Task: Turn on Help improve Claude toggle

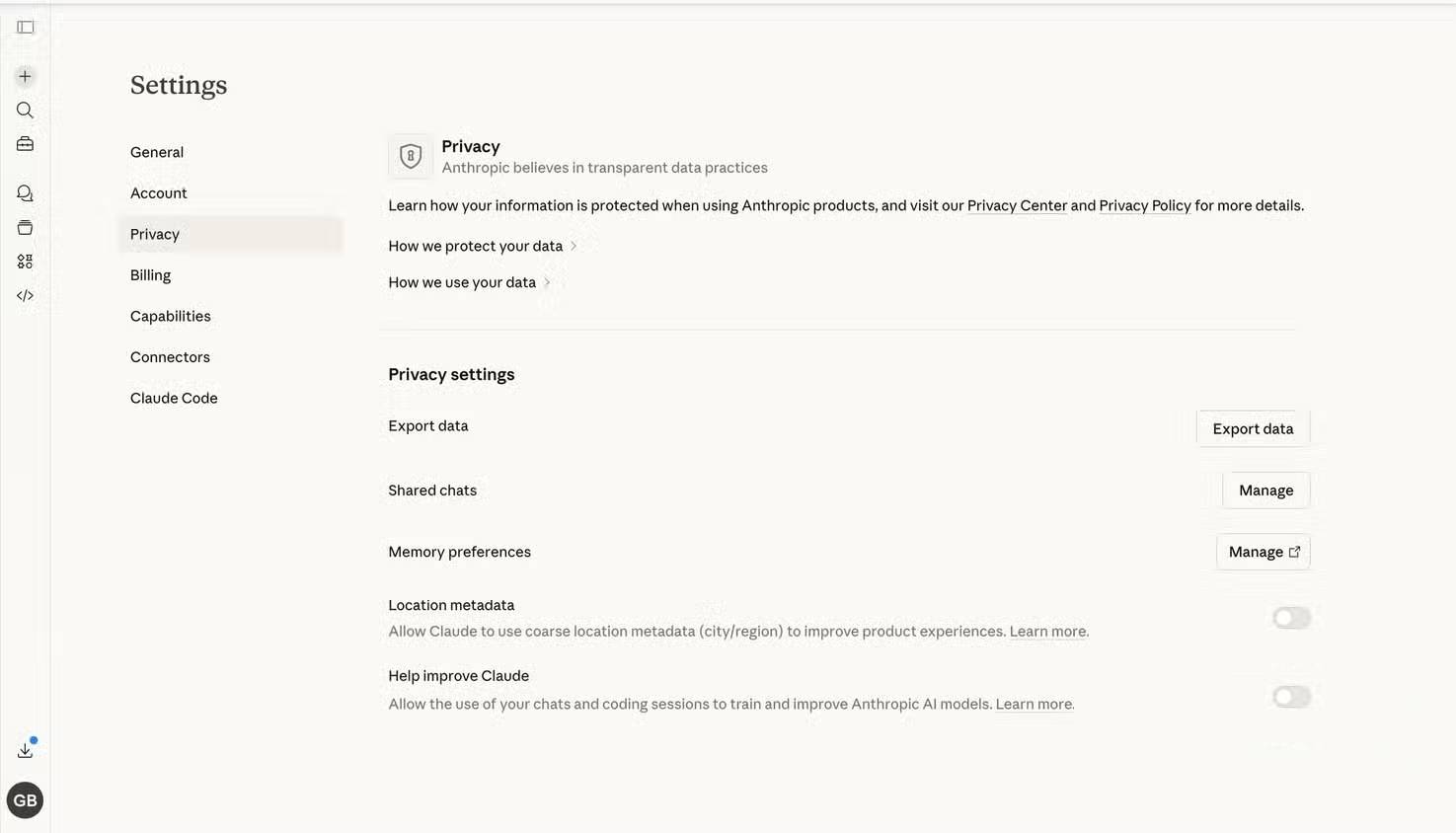Action: 1291,697
